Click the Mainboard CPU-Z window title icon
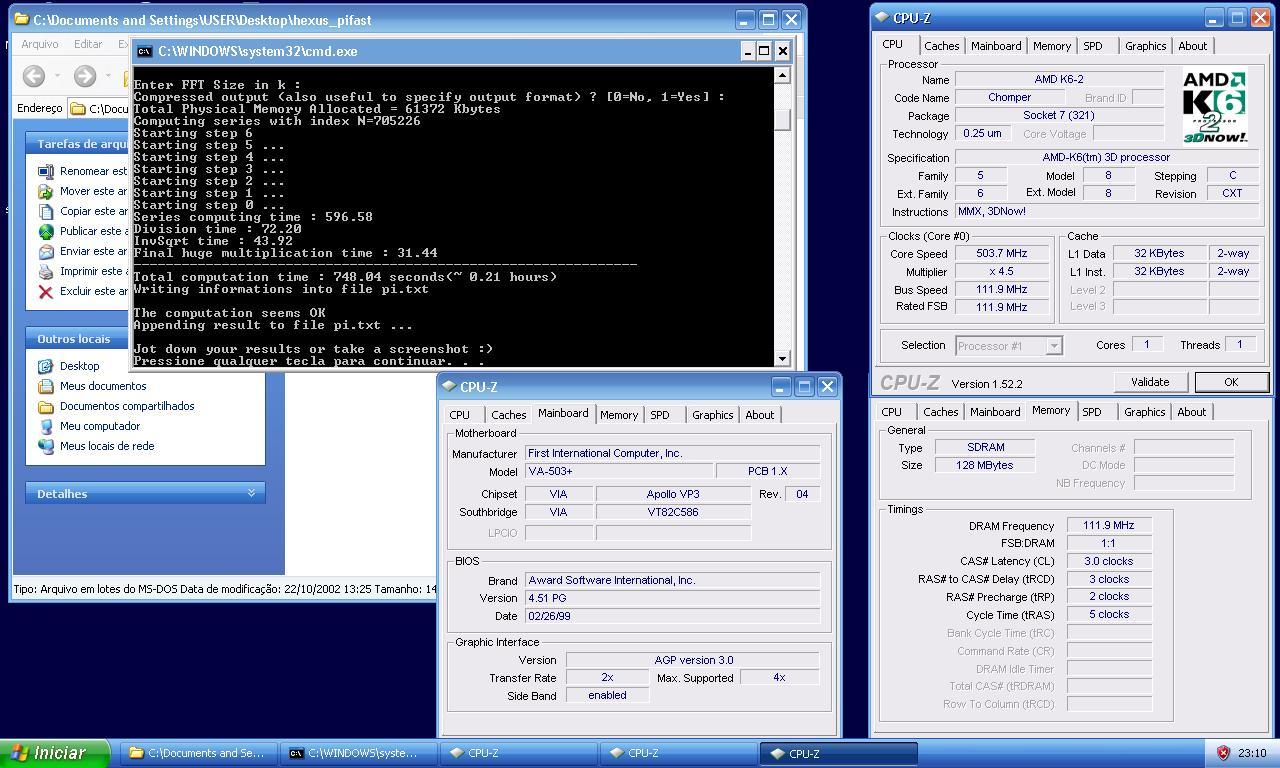This screenshot has width=1280, height=768. pyautogui.click(x=449, y=387)
